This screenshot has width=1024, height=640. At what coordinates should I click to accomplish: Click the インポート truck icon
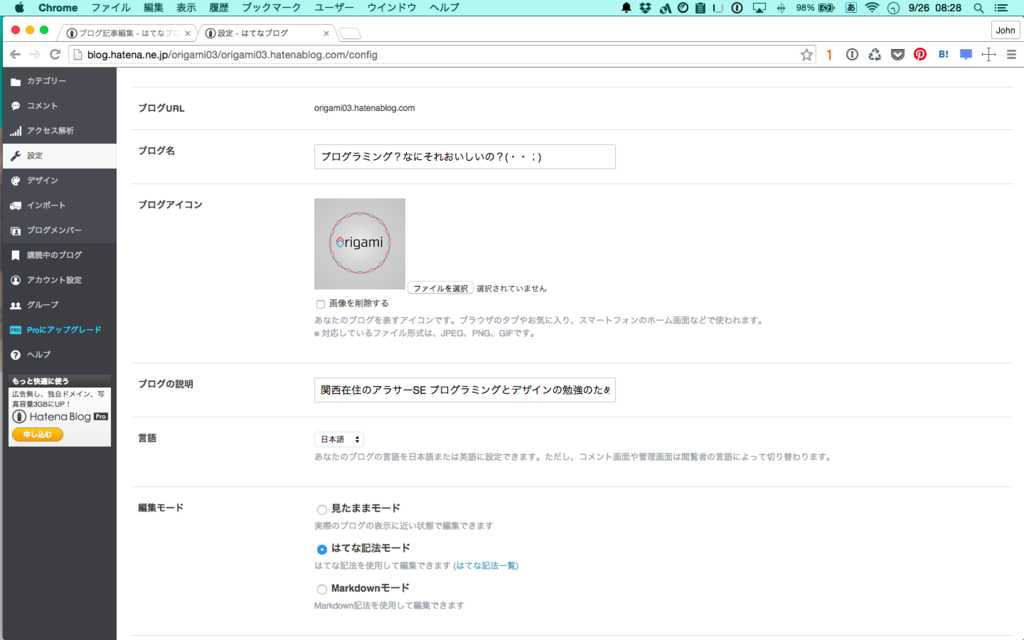(16, 206)
